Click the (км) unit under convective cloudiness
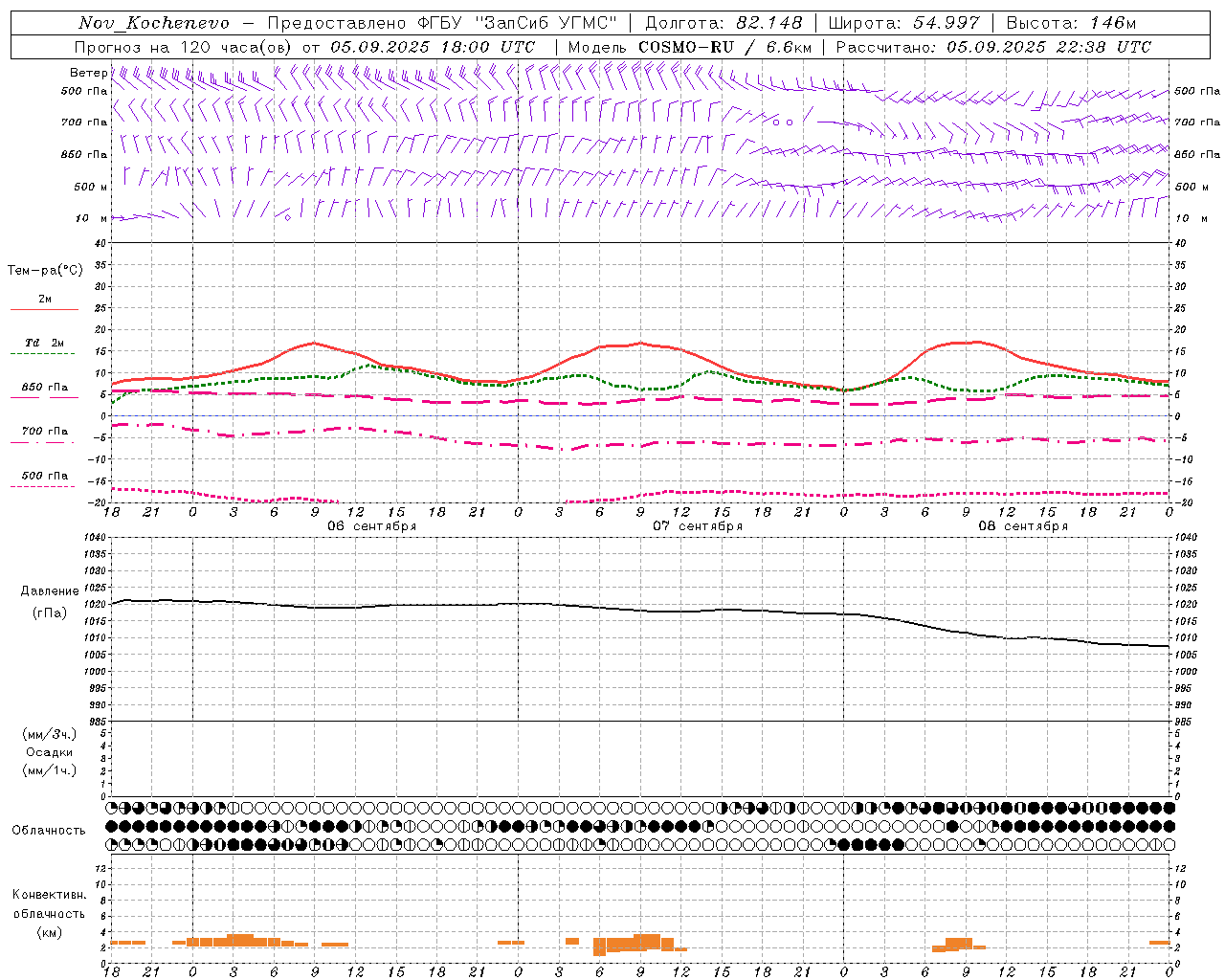Image resolution: width=1225 pixels, height=980 pixels. [x=49, y=932]
